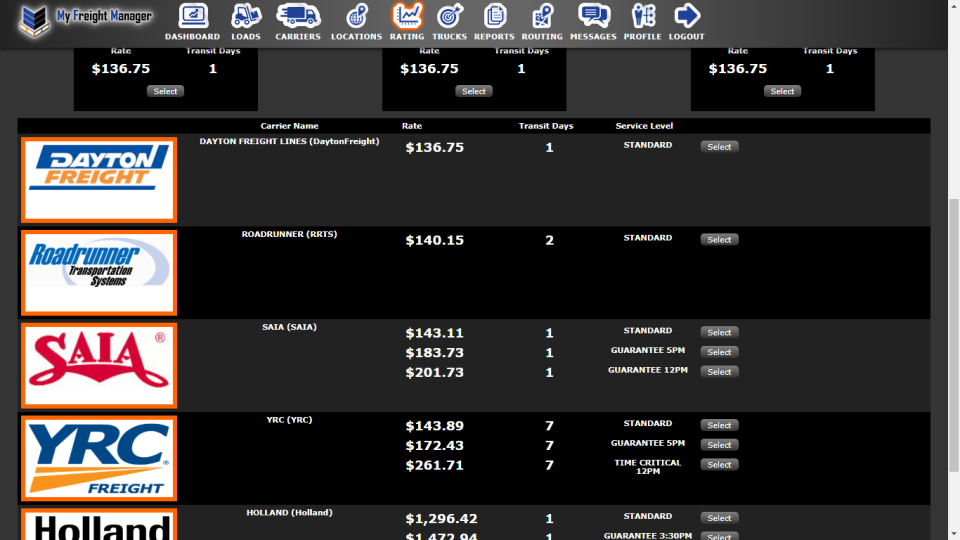Click the SAIA (SAIA) carrier name
This screenshot has height=540, width=960.
point(290,327)
